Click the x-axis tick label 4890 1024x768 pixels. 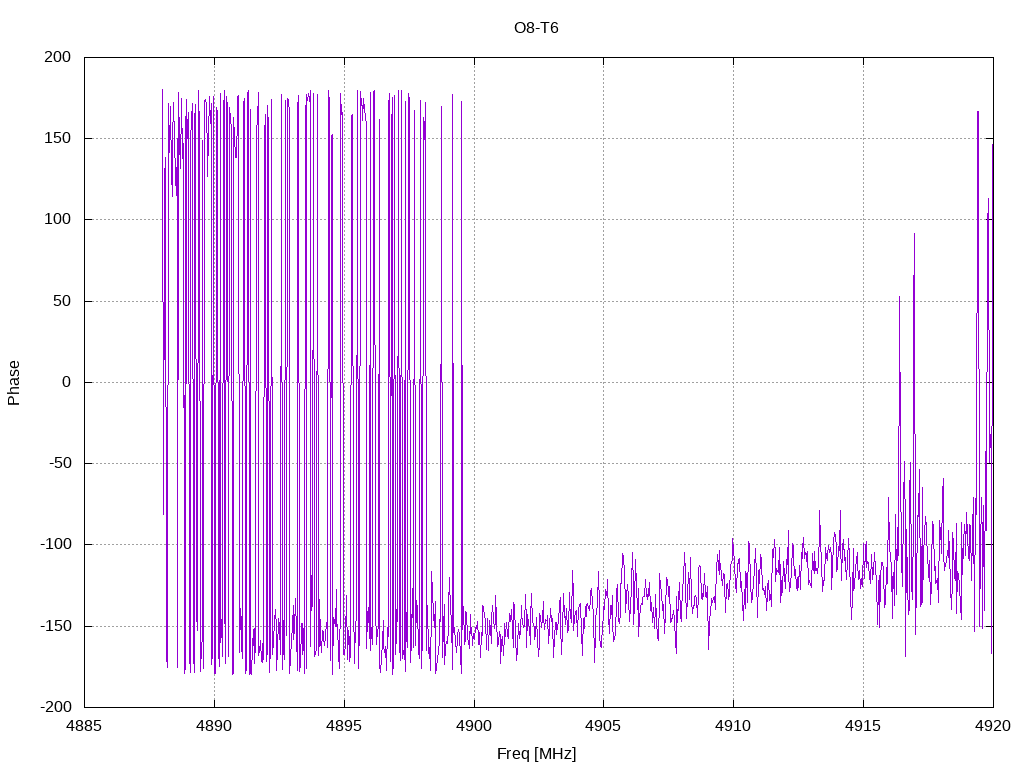coord(214,726)
